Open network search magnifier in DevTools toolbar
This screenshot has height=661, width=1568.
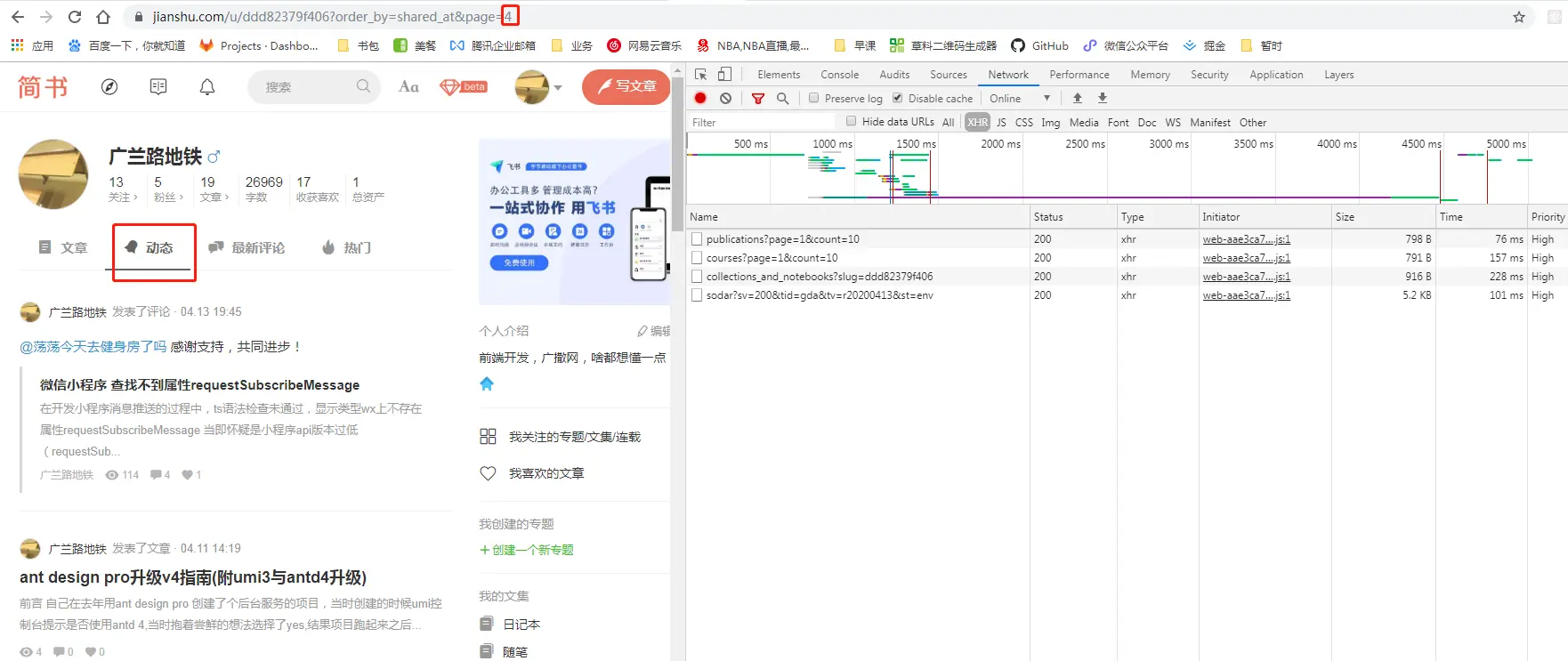click(783, 98)
